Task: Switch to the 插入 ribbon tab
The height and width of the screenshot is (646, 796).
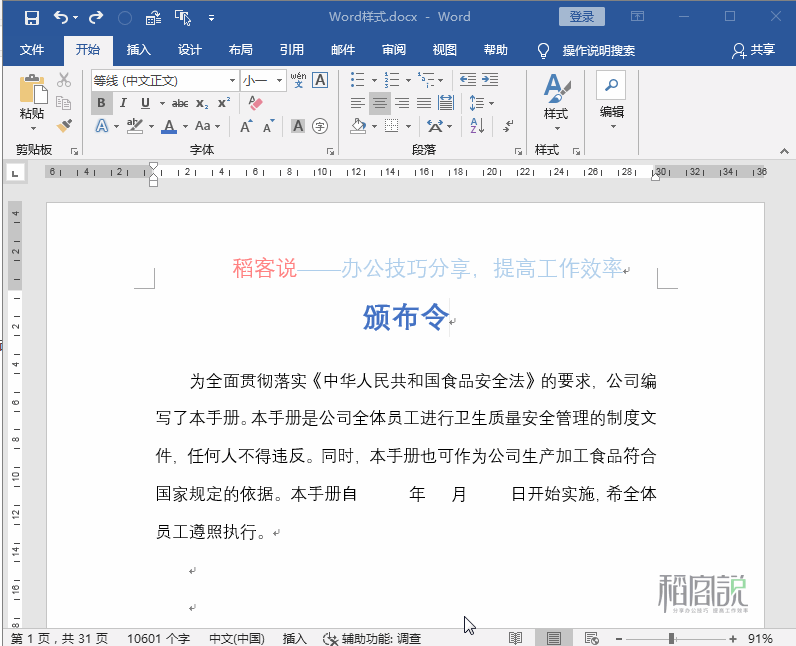Action: pos(139,50)
